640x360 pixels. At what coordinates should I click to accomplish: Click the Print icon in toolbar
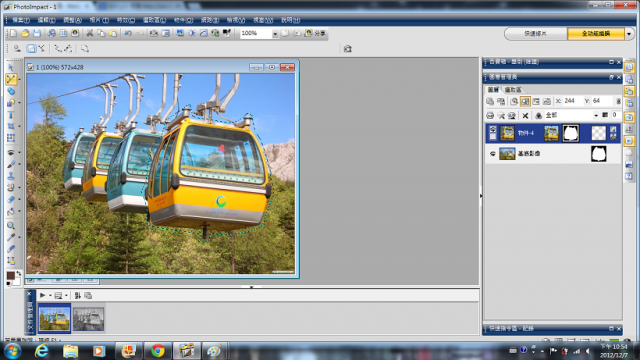[51, 33]
